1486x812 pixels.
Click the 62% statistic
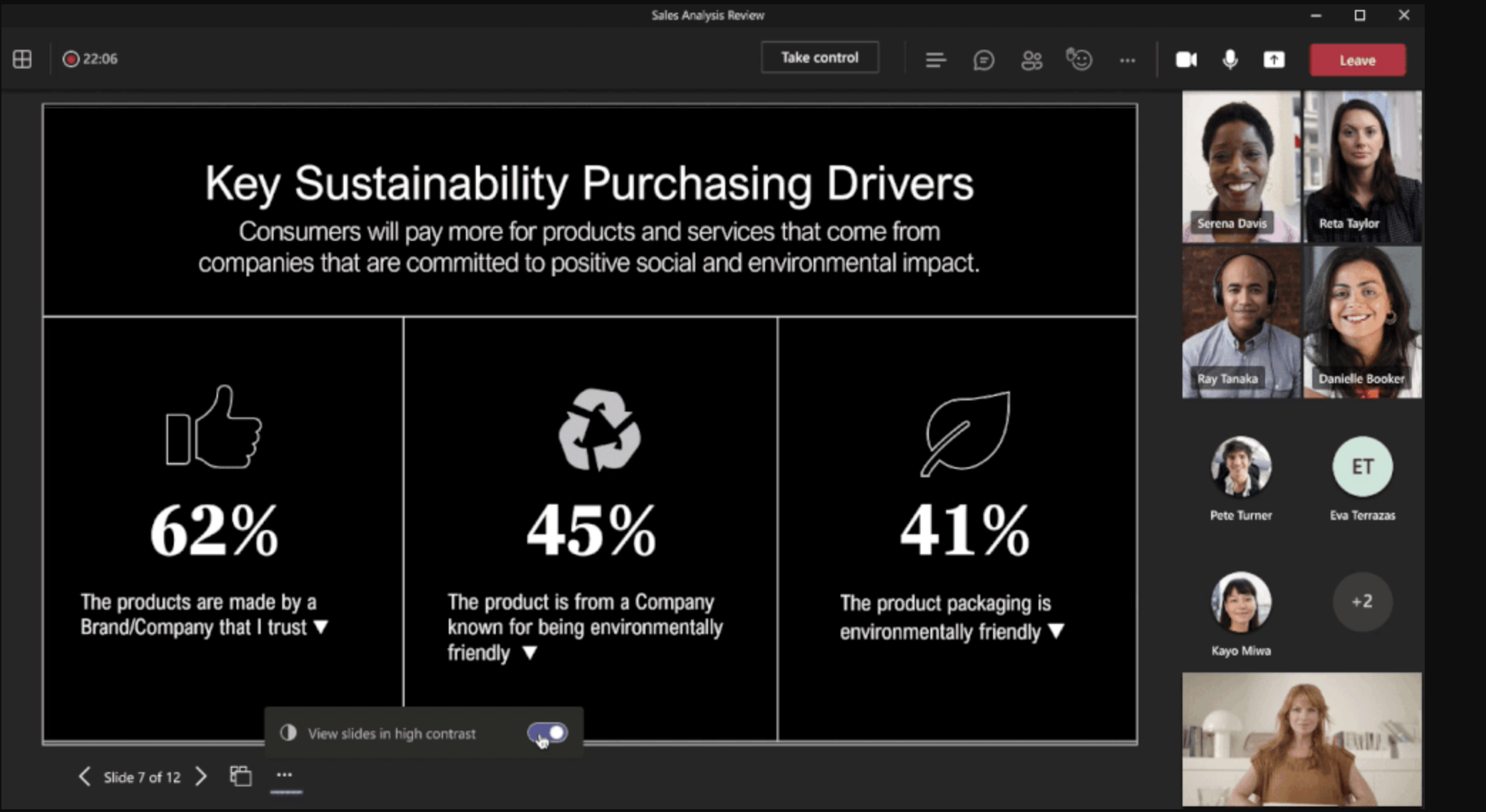pos(214,531)
